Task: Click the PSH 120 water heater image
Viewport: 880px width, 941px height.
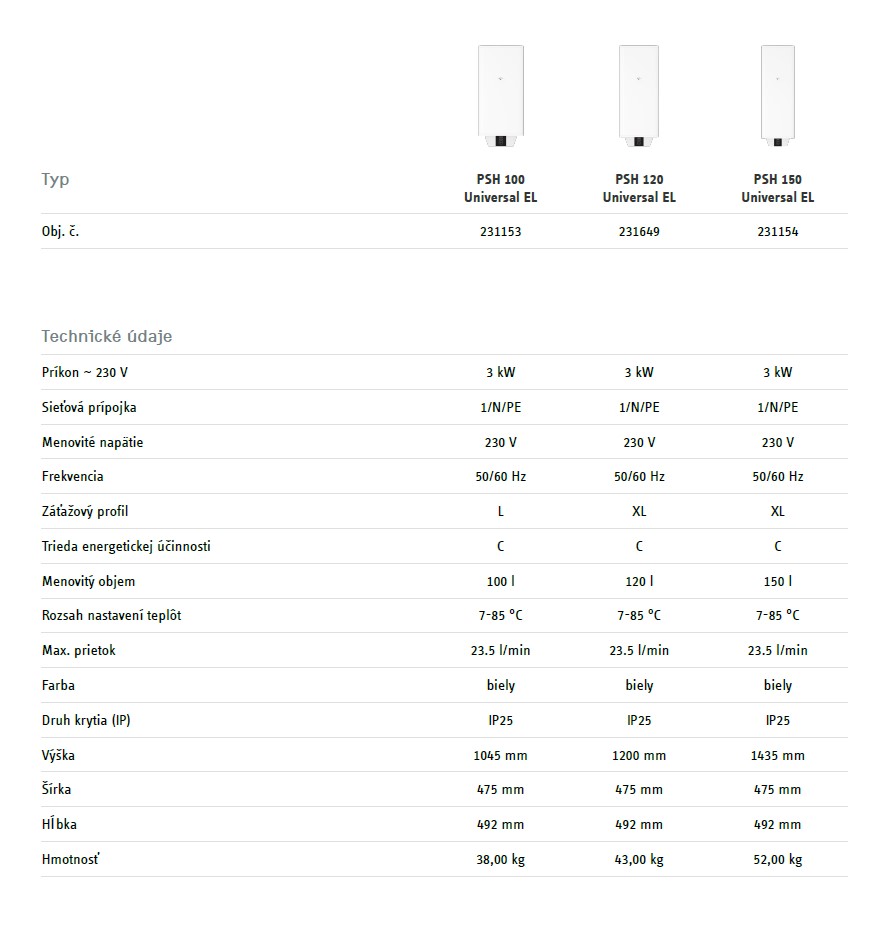Action: [639, 92]
